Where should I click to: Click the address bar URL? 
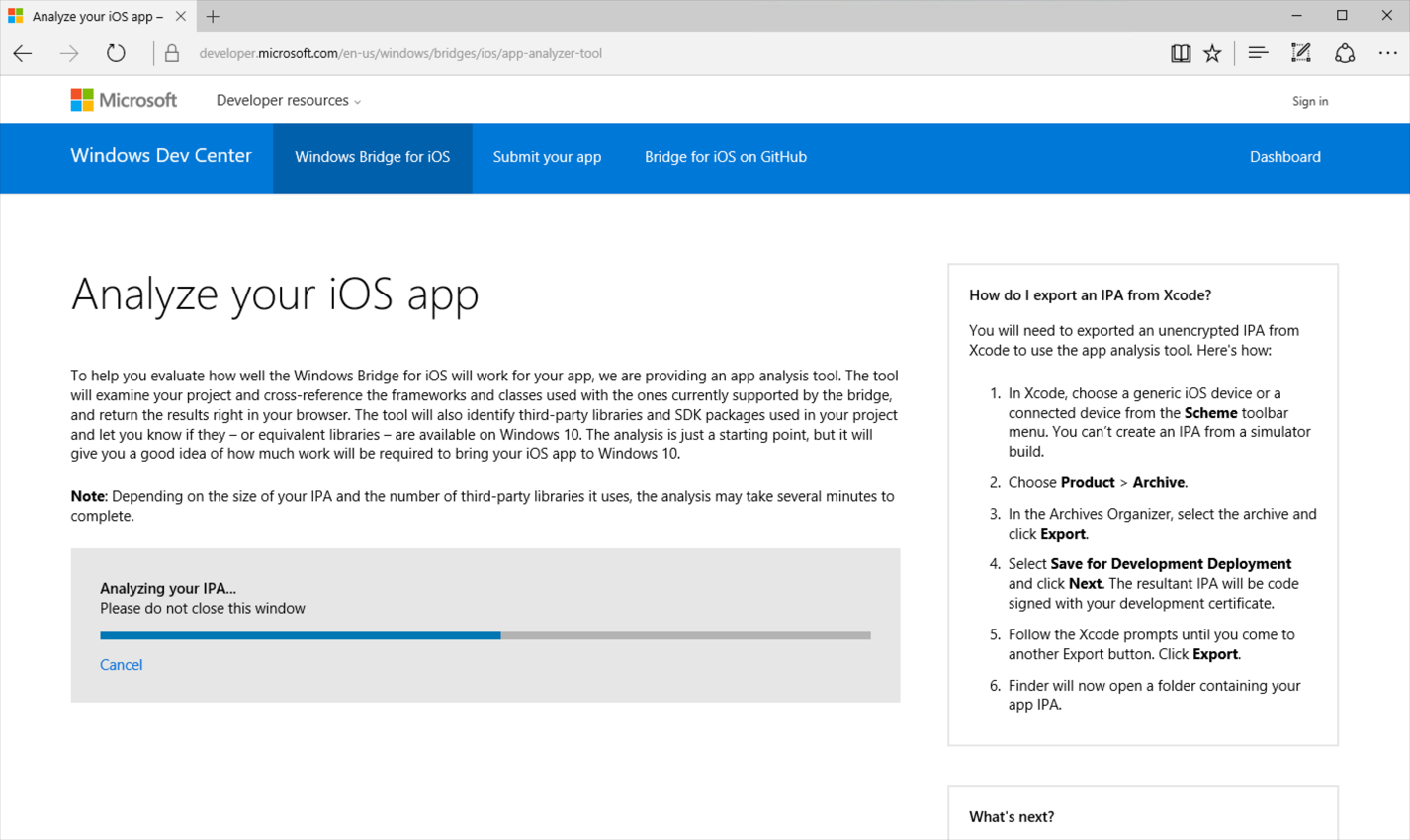(400, 53)
